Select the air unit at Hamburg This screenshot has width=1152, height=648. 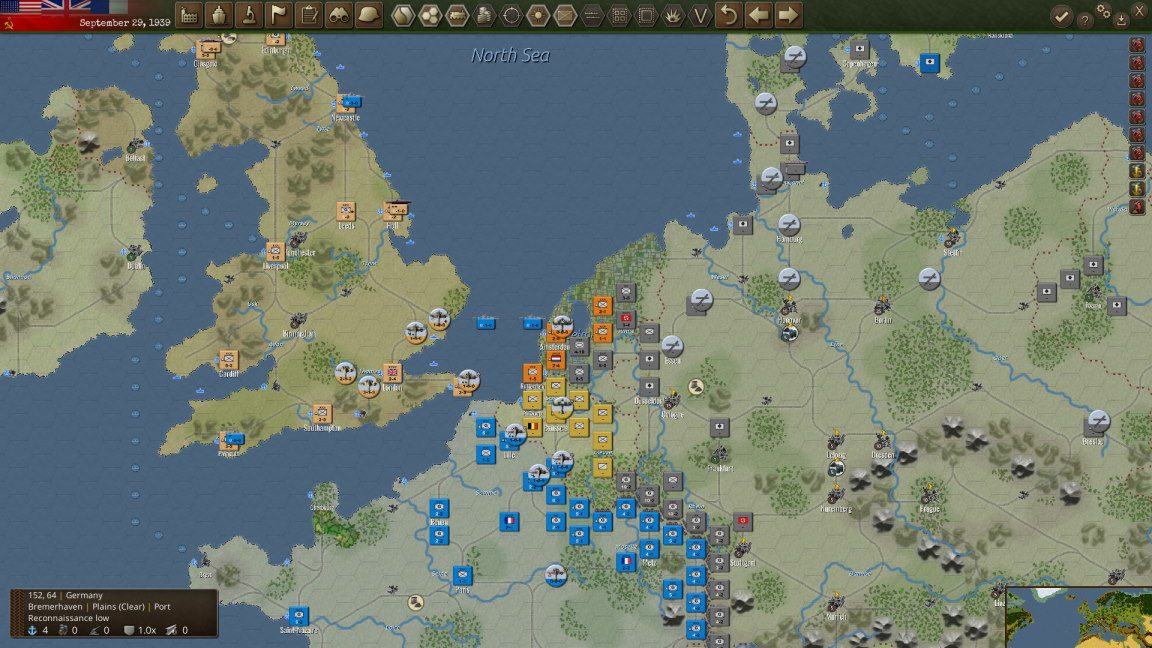(789, 224)
